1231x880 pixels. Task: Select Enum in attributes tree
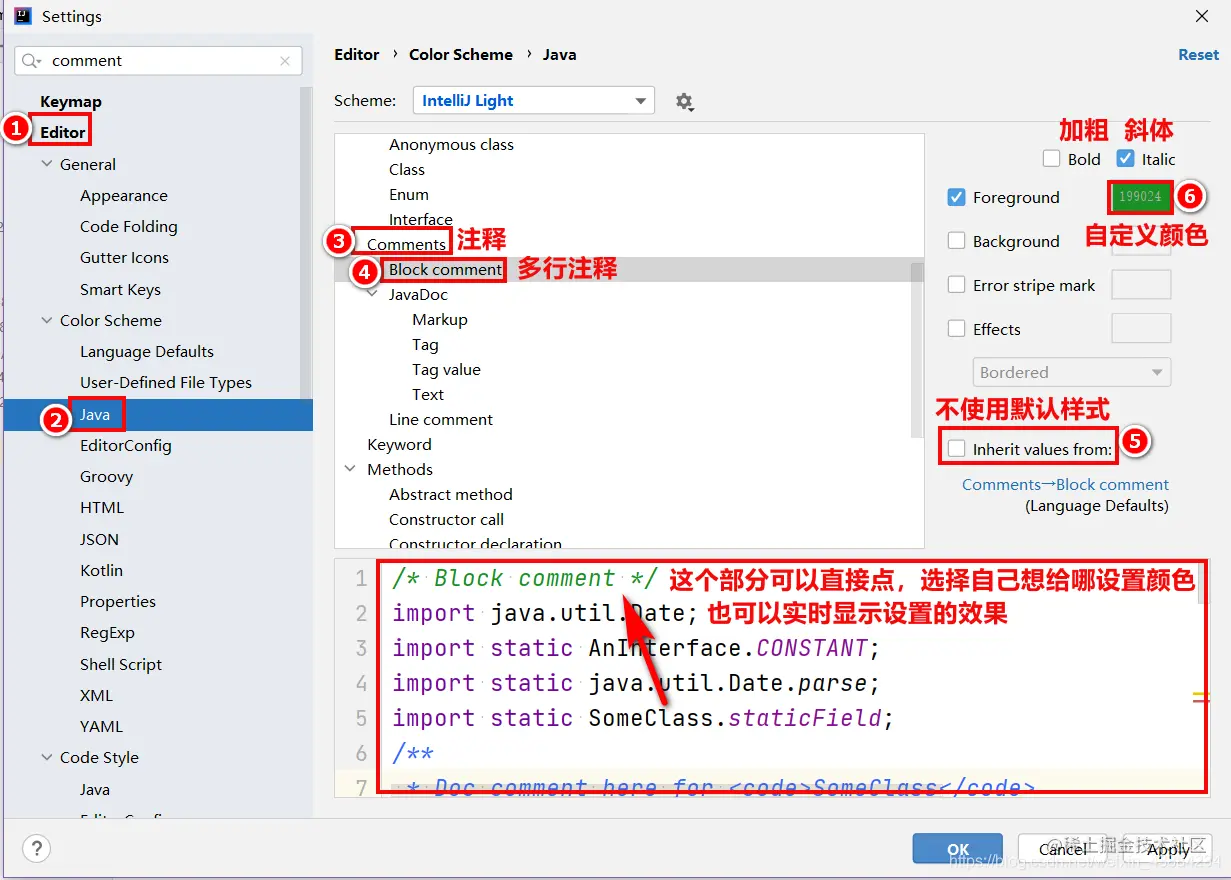click(409, 195)
